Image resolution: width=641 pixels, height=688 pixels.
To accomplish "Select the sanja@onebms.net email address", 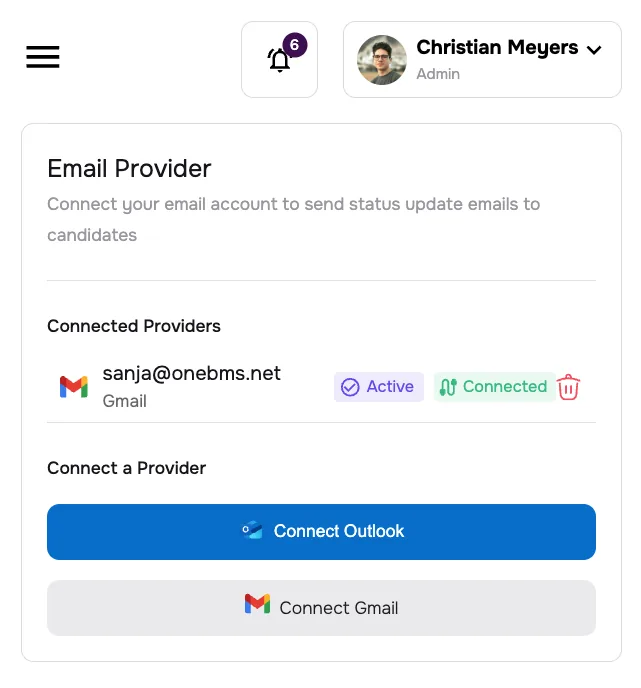I will pos(191,374).
